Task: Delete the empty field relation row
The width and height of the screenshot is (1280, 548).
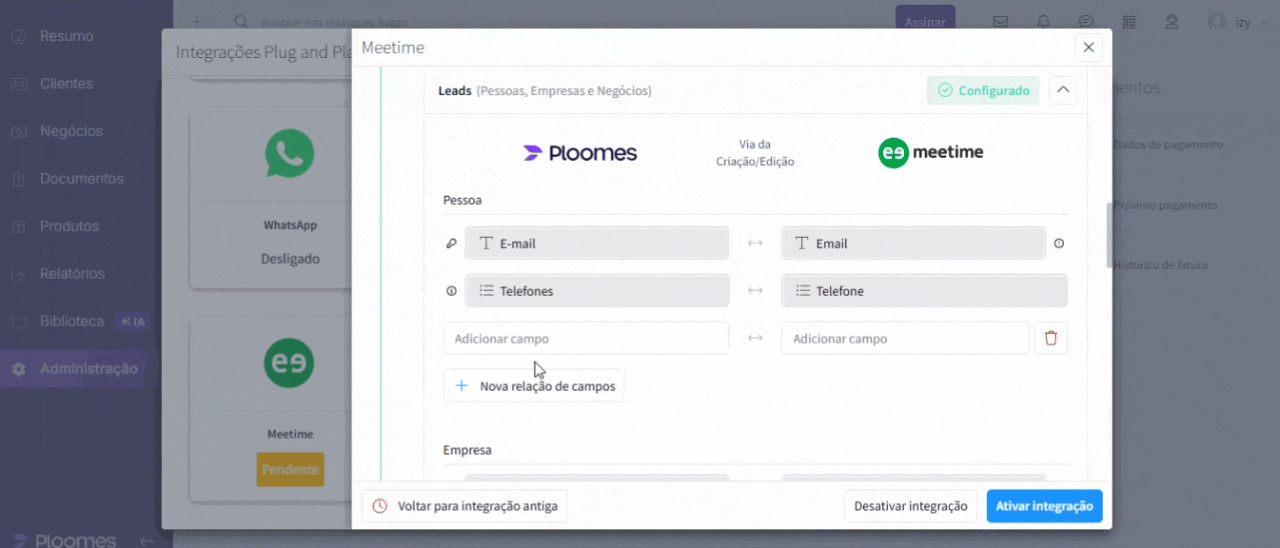Action: [1051, 338]
